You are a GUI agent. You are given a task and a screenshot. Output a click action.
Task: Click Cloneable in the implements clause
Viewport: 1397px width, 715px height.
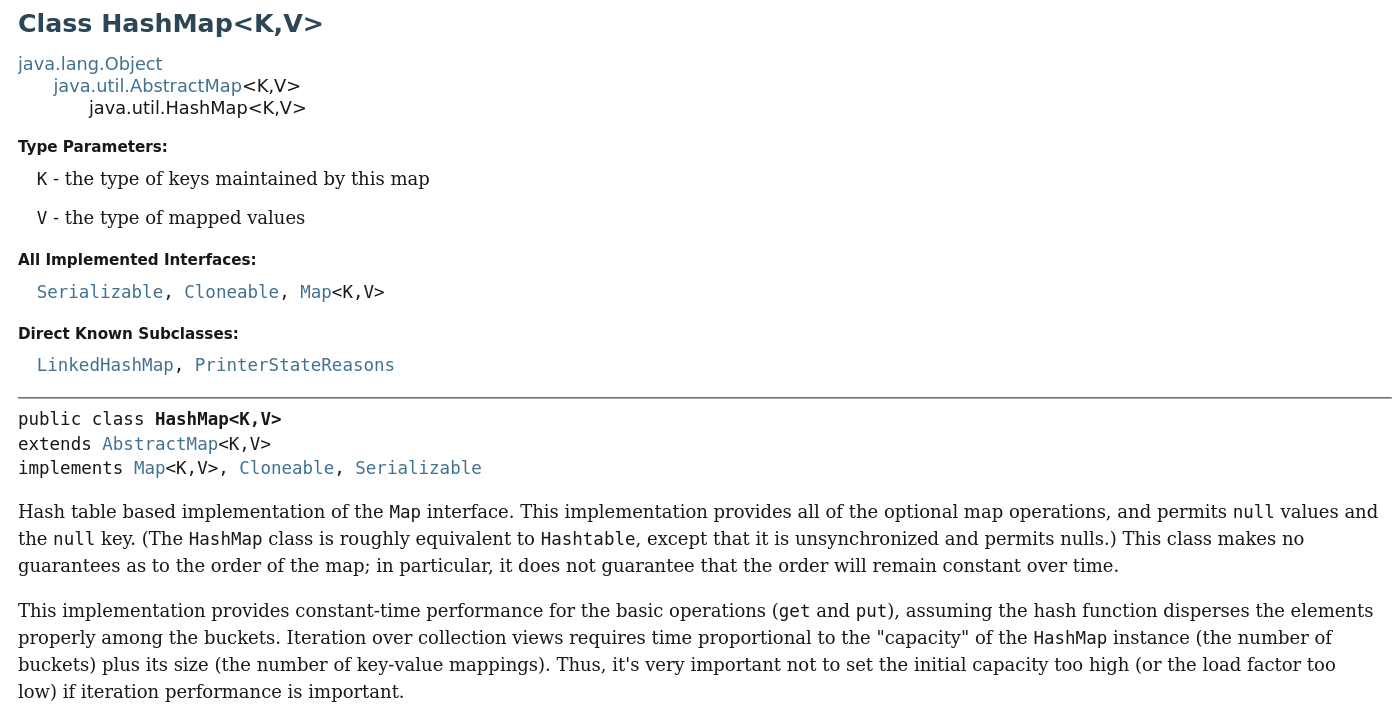point(286,469)
